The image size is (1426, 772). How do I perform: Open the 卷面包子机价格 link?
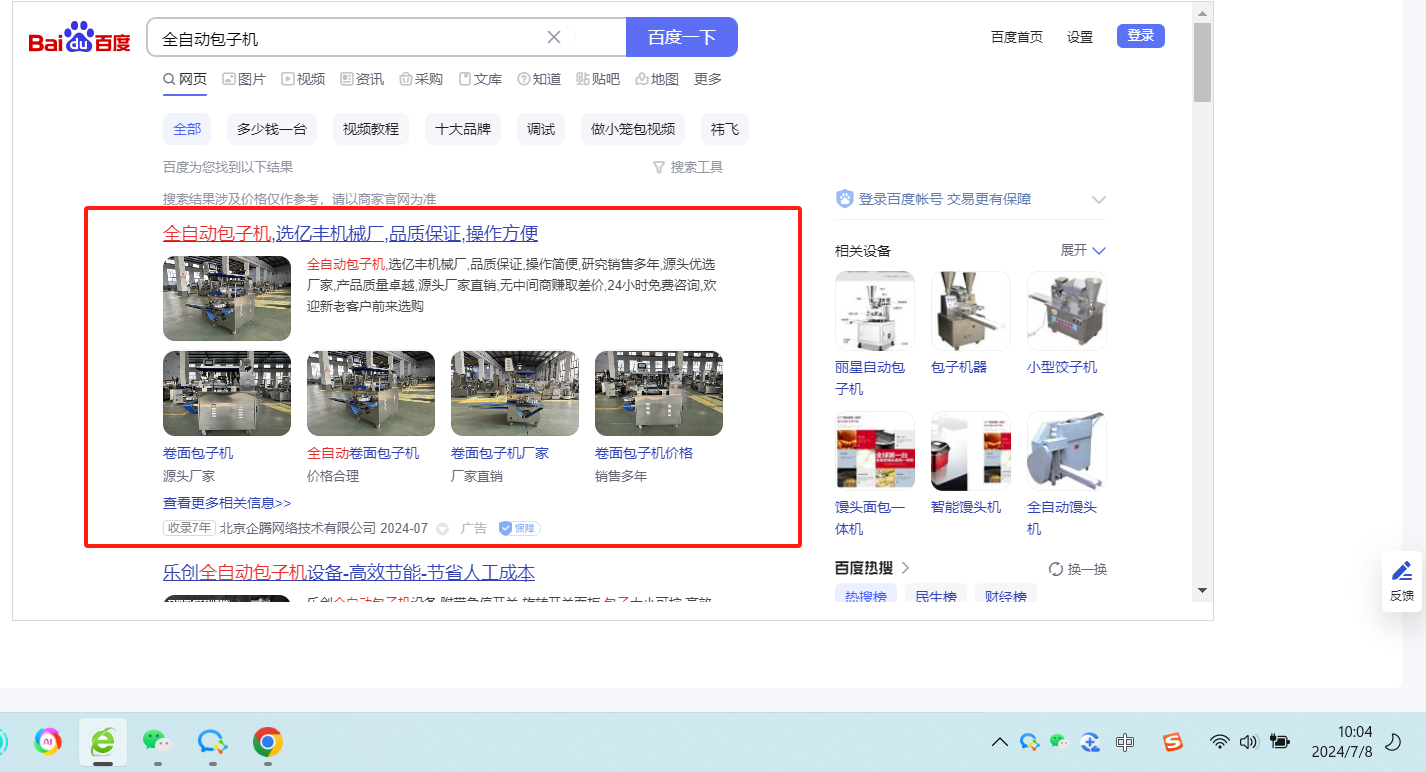(x=644, y=453)
